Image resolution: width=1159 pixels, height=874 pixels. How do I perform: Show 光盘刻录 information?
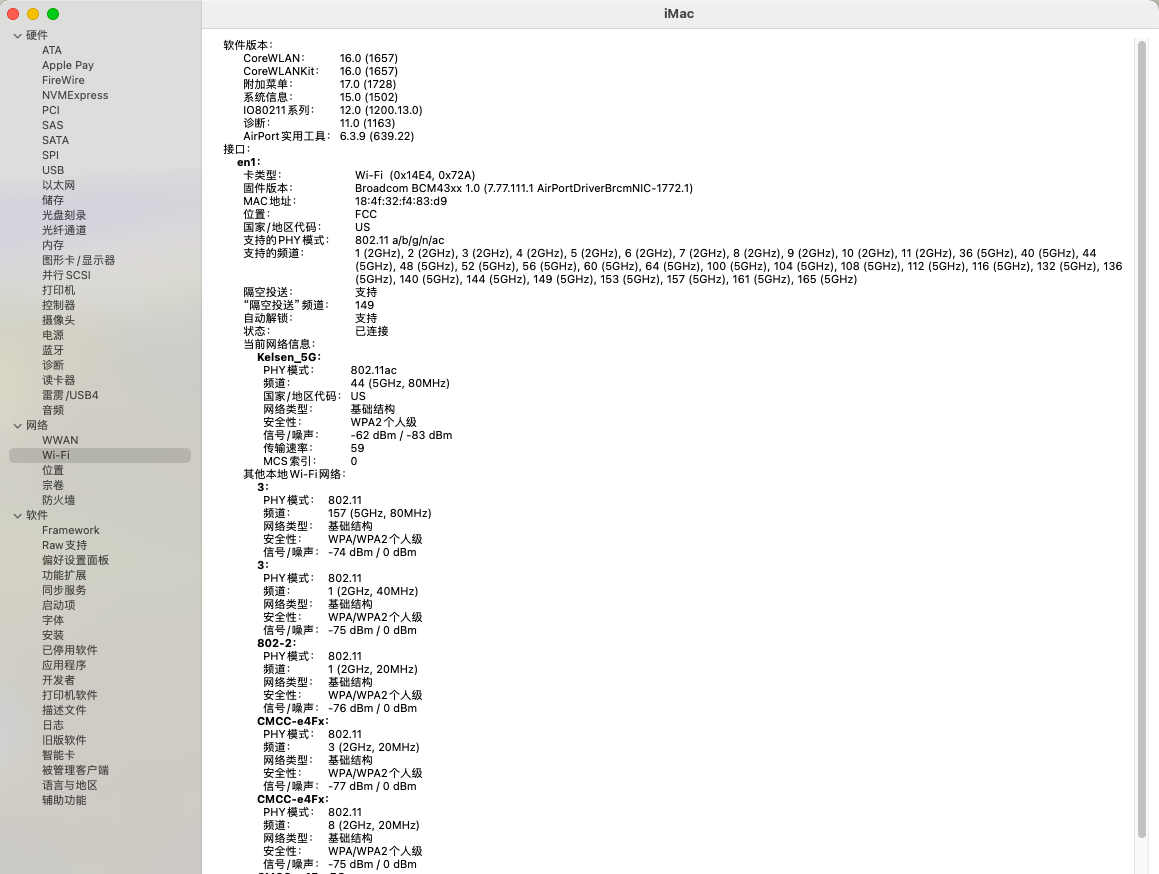pyautogui.click(x=64, y=215)
